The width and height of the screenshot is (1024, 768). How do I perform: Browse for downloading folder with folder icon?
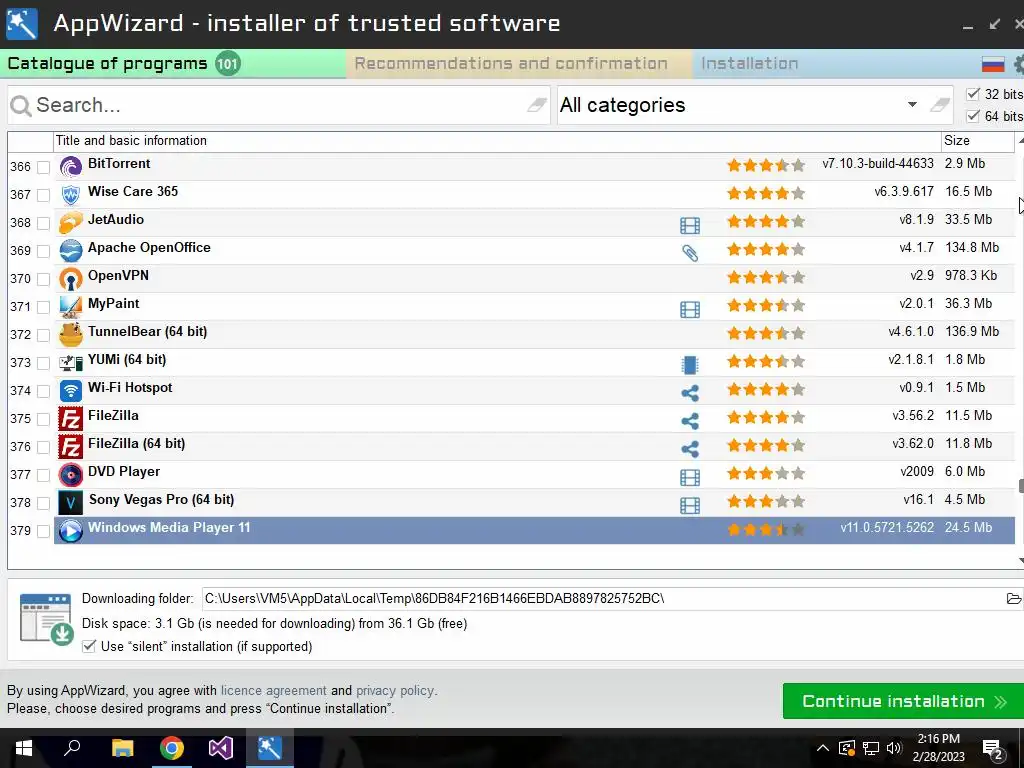point(1013,598)
